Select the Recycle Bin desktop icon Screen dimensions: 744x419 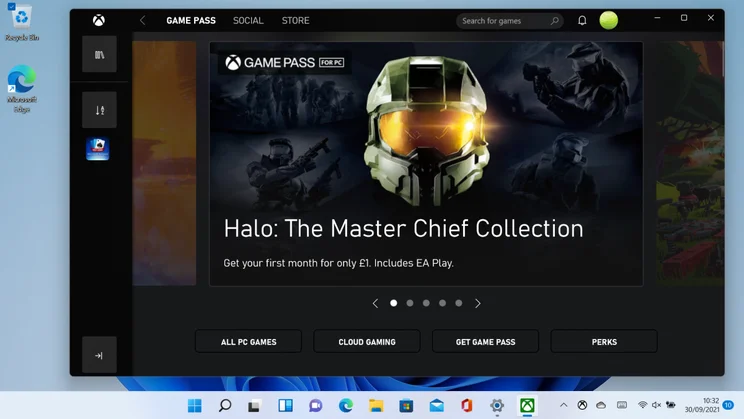[21, 22]
